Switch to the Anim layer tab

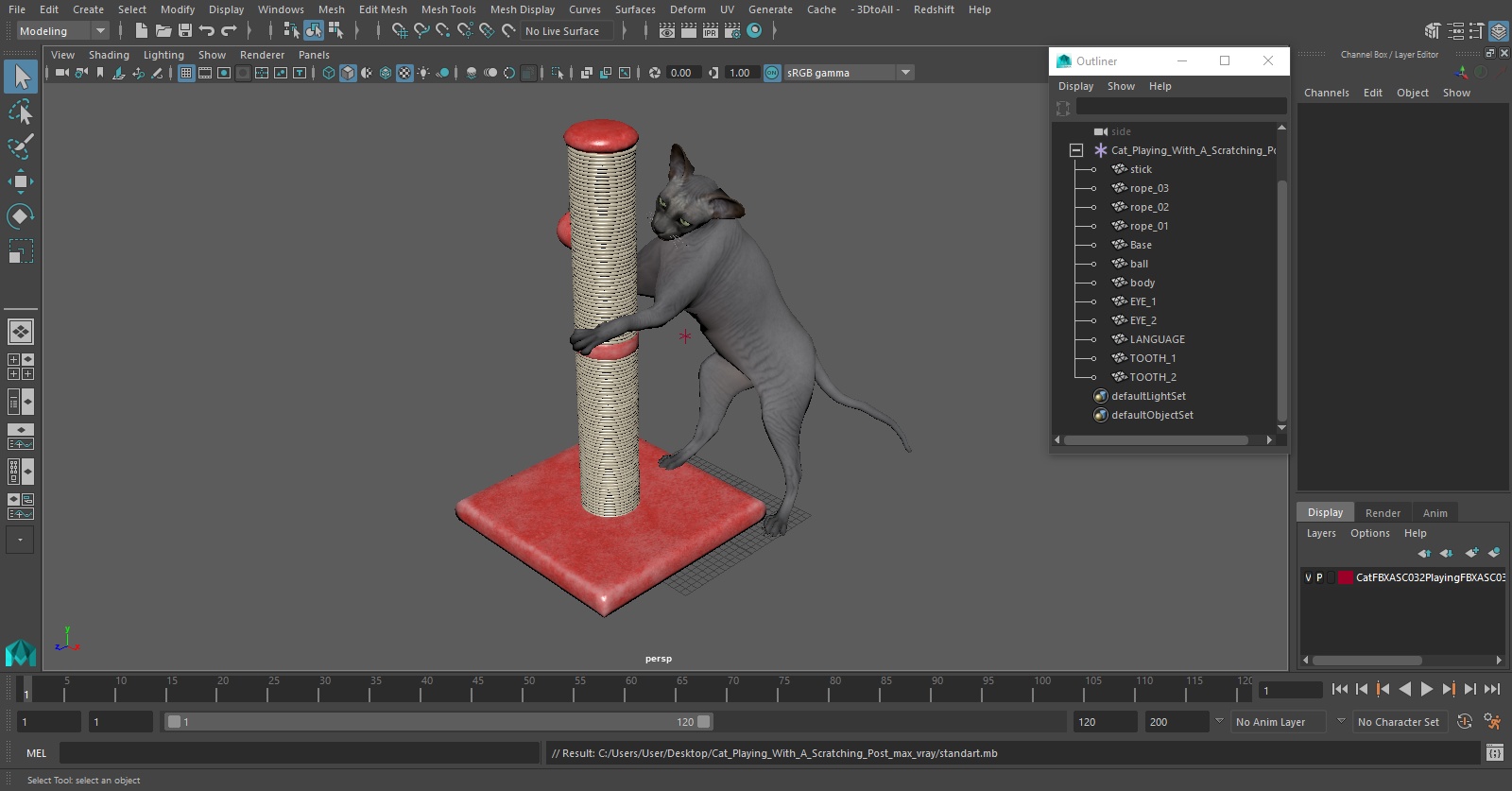coord(1435,513)
